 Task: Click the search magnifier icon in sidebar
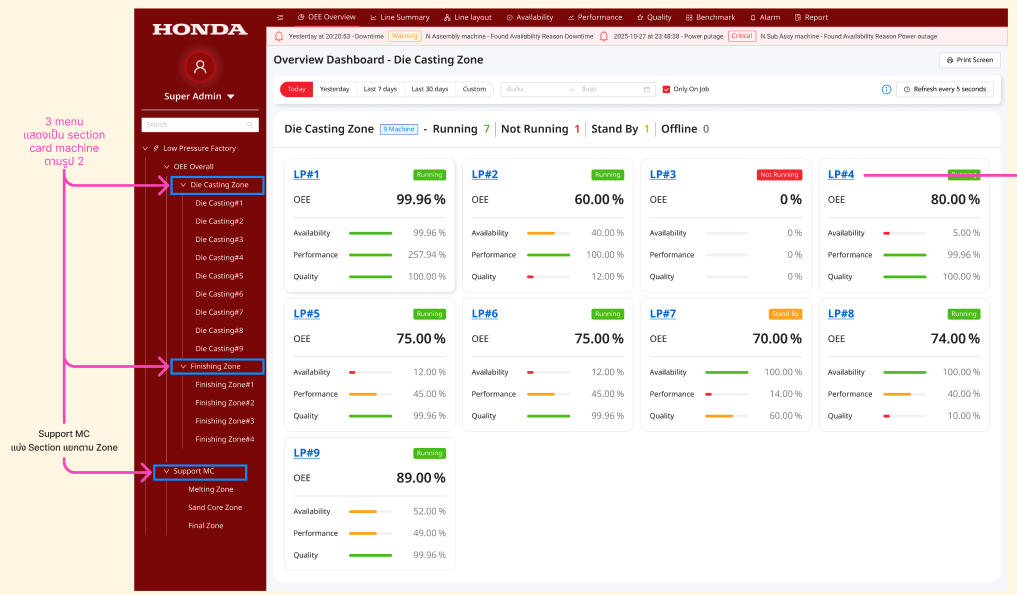[x=250, y=125]
